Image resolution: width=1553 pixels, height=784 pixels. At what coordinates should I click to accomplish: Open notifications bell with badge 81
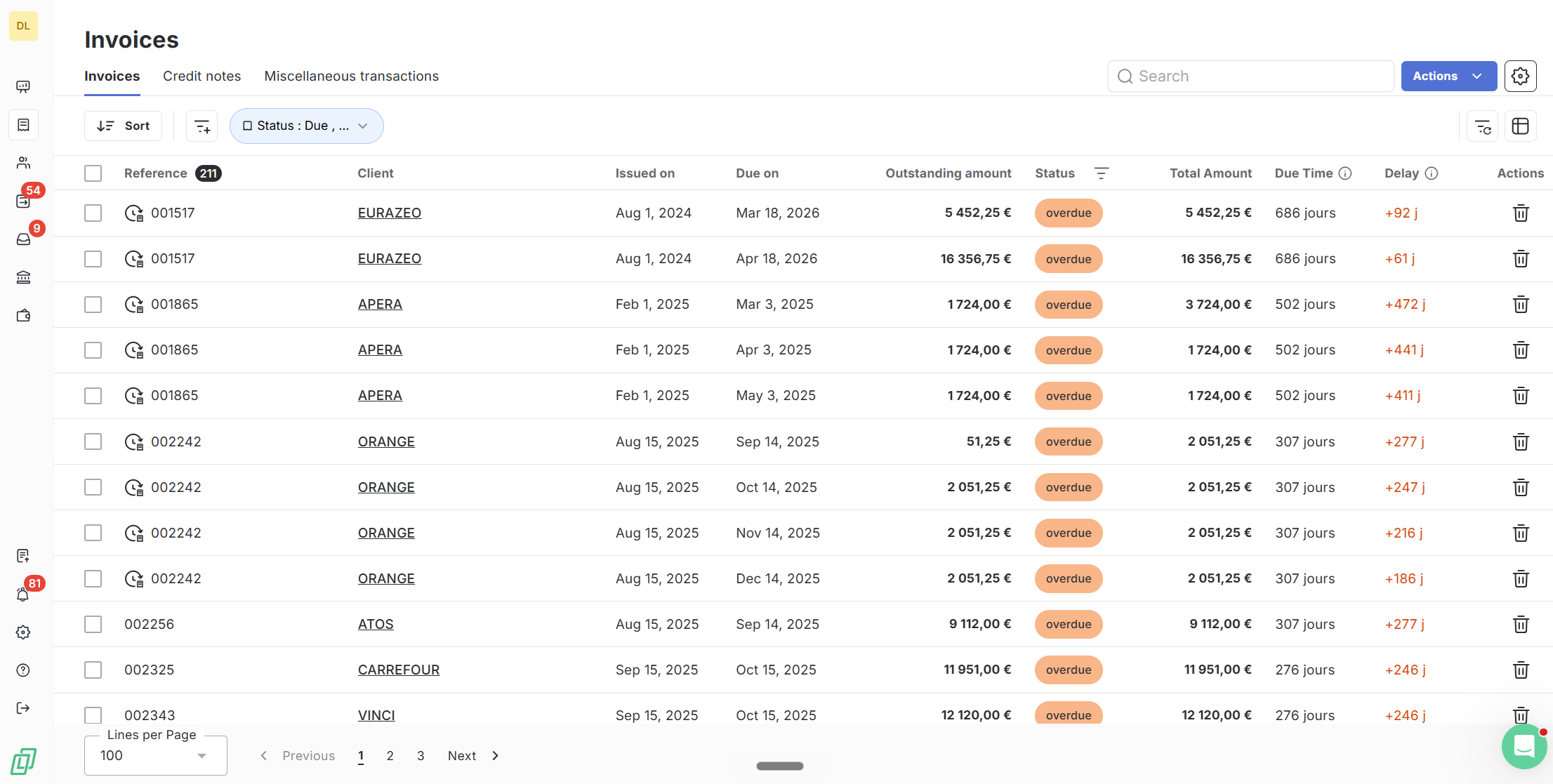pos(23,594)
